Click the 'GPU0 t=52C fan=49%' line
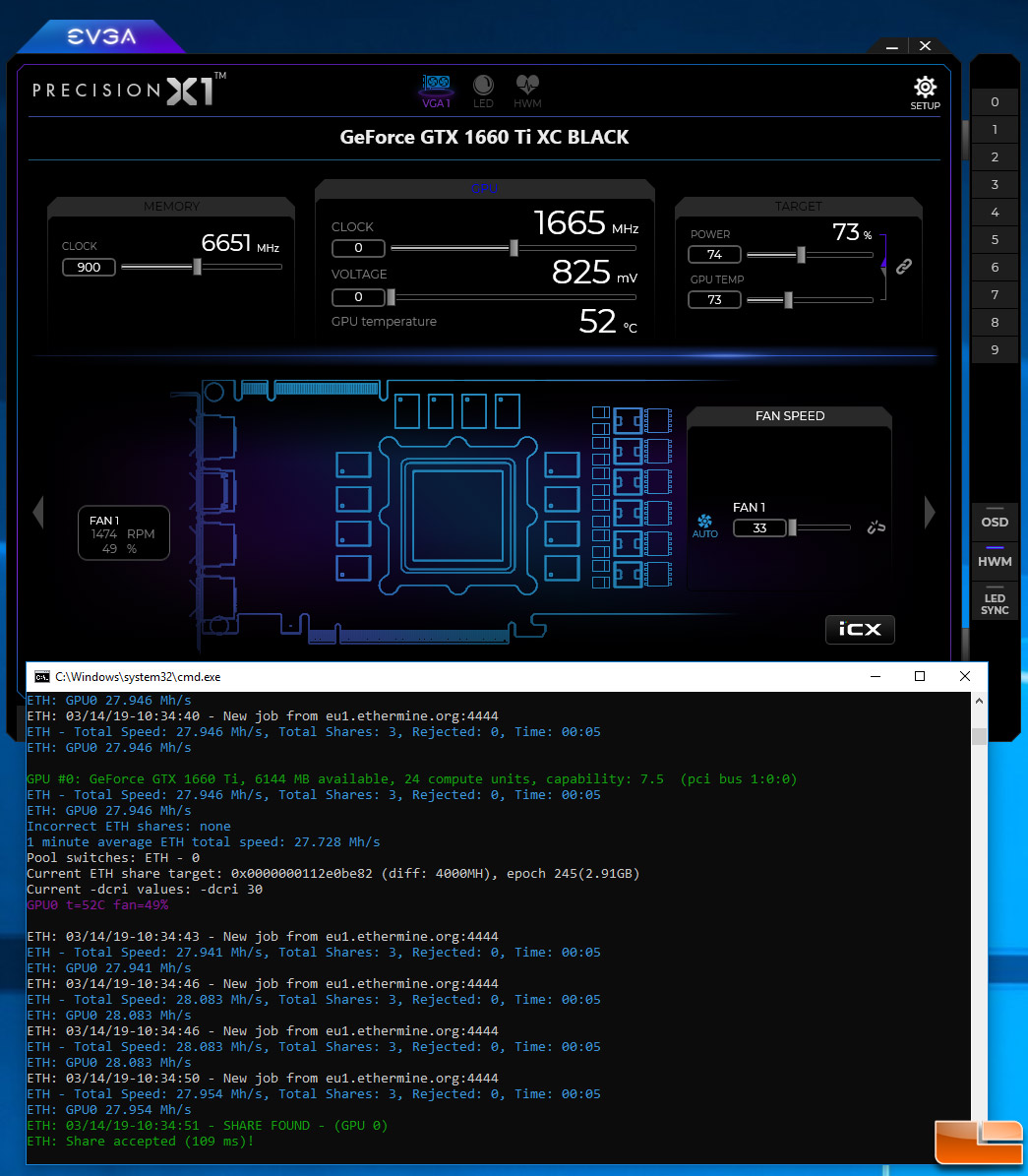 pyautogui.click(x=97, y=904)
